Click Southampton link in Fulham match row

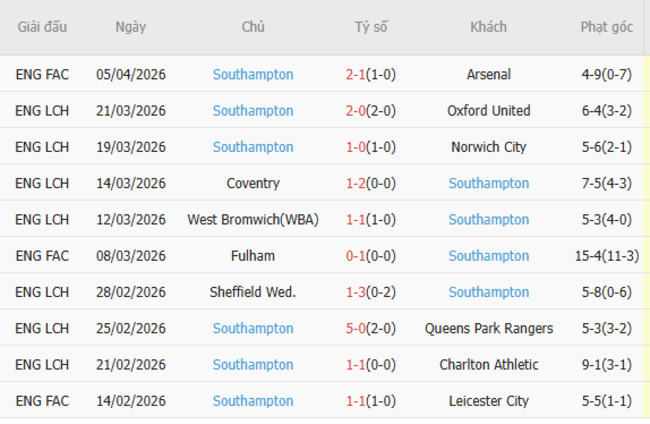488,256
